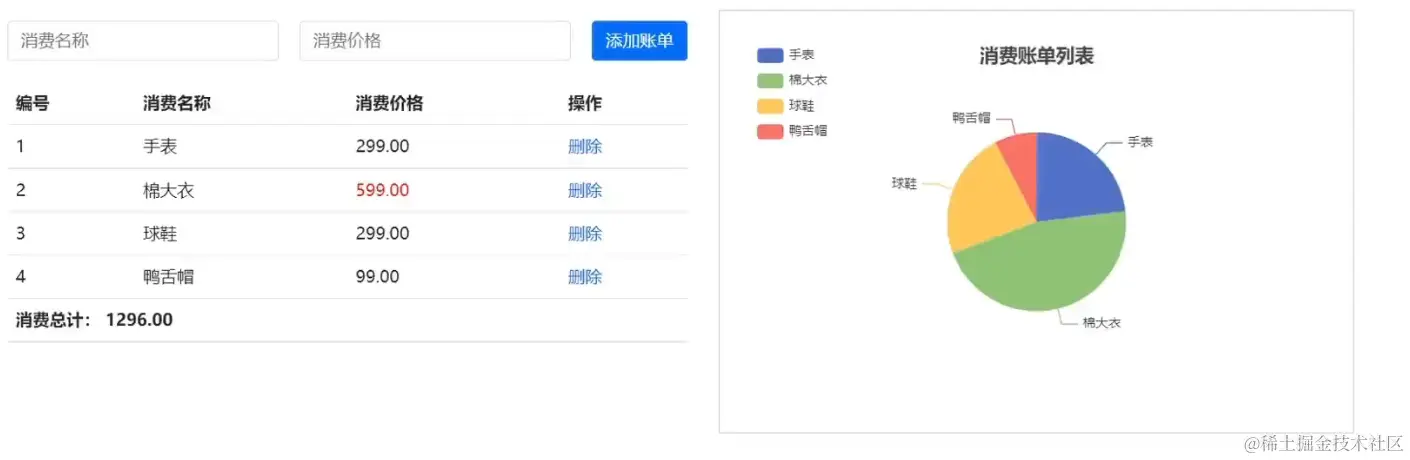
Task: Delete the 手表 row
Action: [x=585, y=147]
